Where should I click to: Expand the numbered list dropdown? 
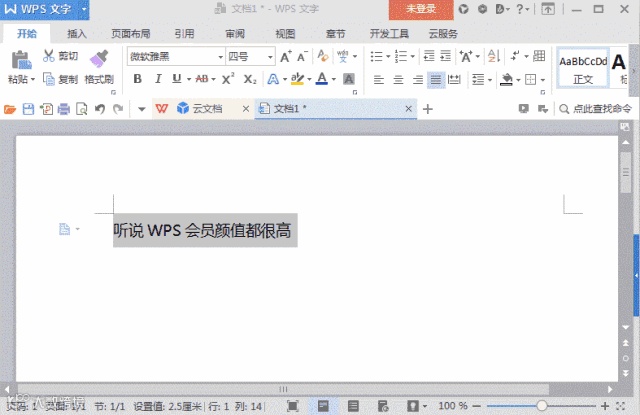pyautogui.click(x=413, y=56)
